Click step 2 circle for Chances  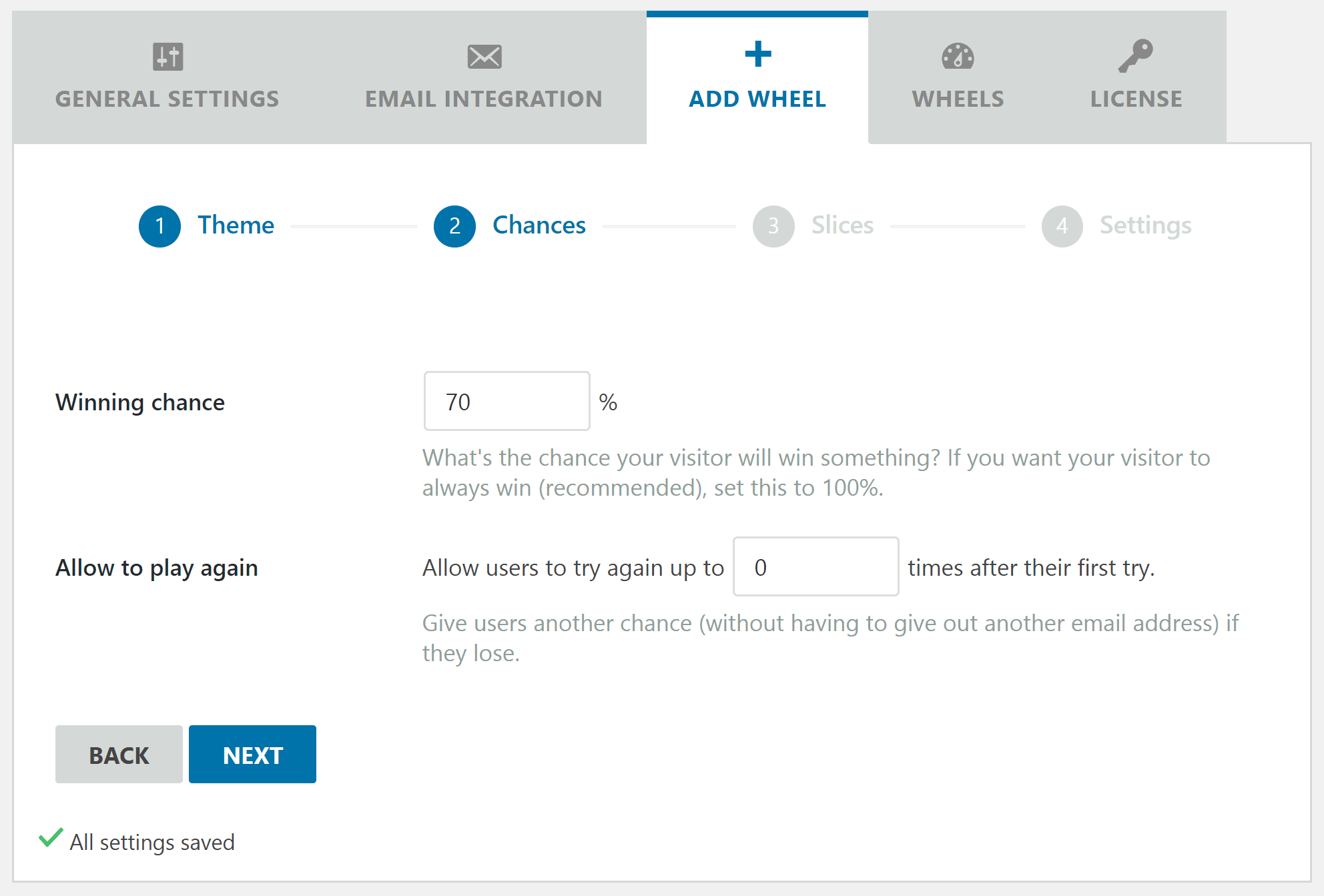pyautogui.click(x=454, y=226)
